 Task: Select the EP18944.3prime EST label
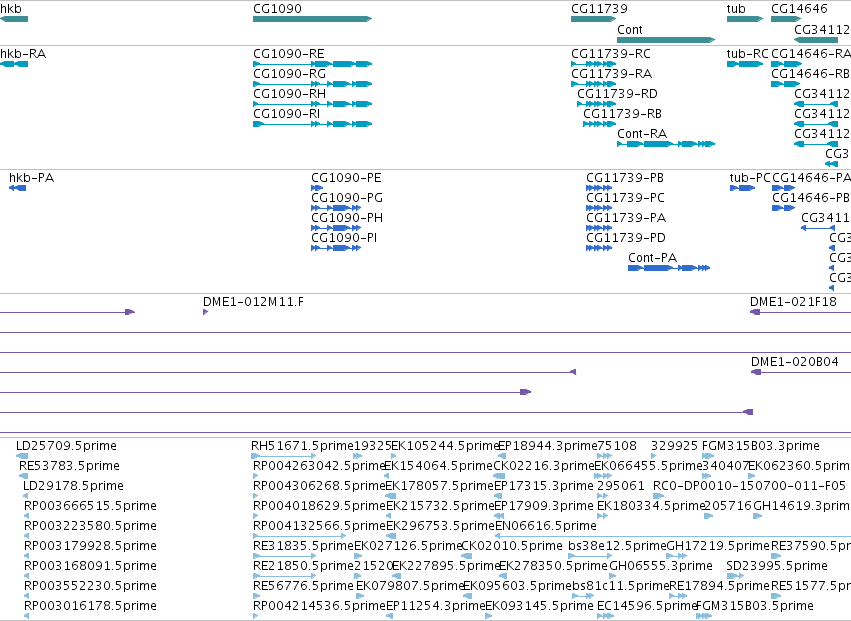(x=548, y=446)
